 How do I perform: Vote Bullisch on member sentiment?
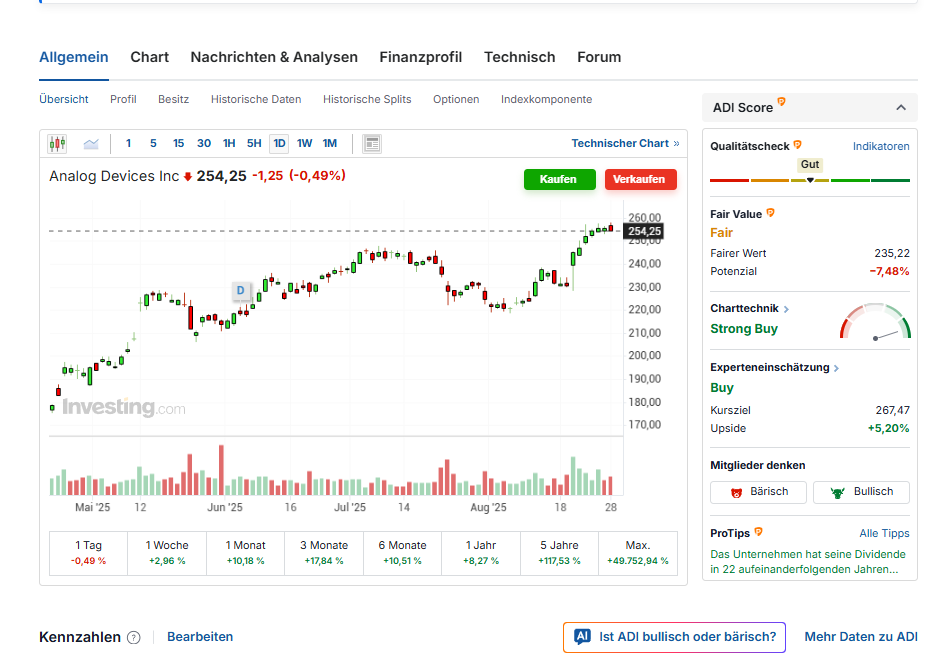[x=861, y=492]
